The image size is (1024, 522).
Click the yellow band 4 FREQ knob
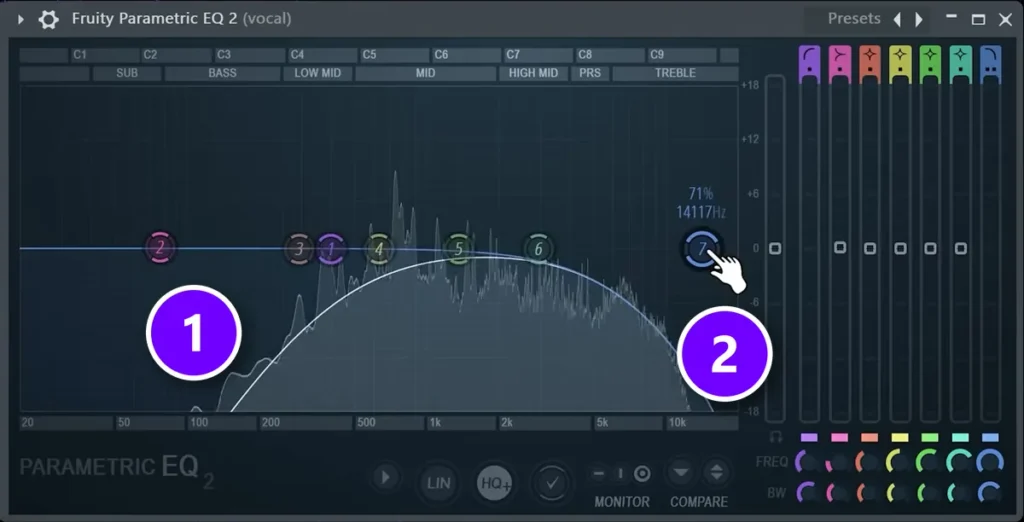[899, 462]
